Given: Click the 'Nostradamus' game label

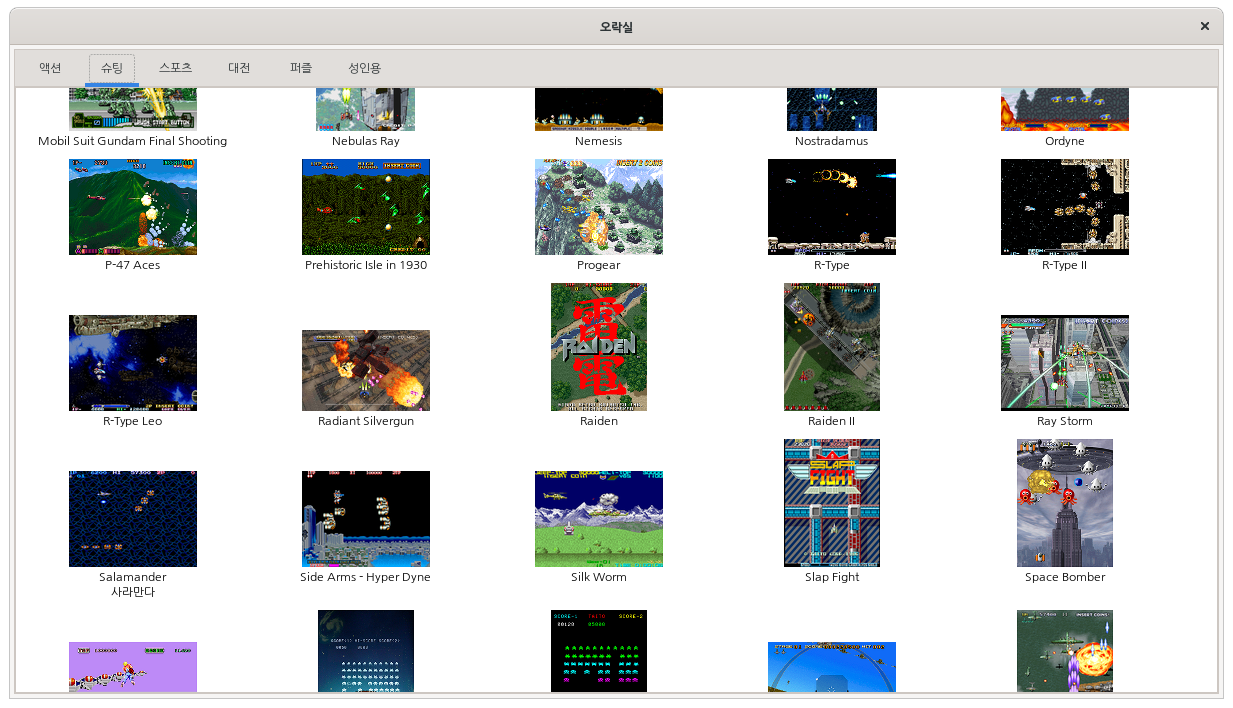Looking at the screenshot, I should [x=832, y=141].
